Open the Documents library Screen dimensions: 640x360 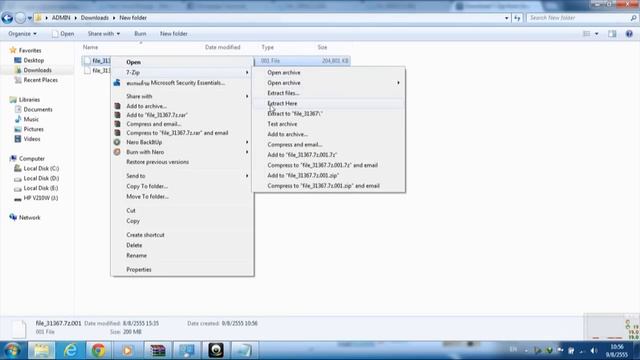(x=38, y=109)
